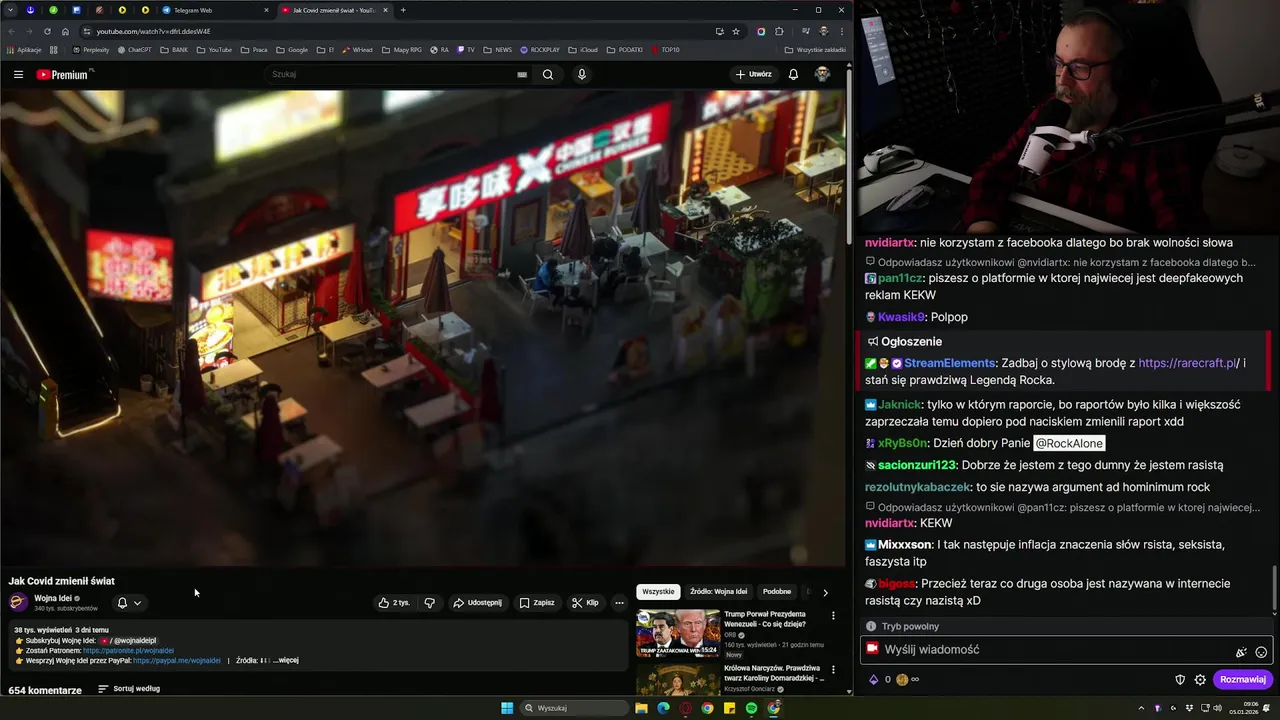
Task: Open Trump Porwał Prezydenta Wenezueli video thumbnail
Action: tap(678, 633)
